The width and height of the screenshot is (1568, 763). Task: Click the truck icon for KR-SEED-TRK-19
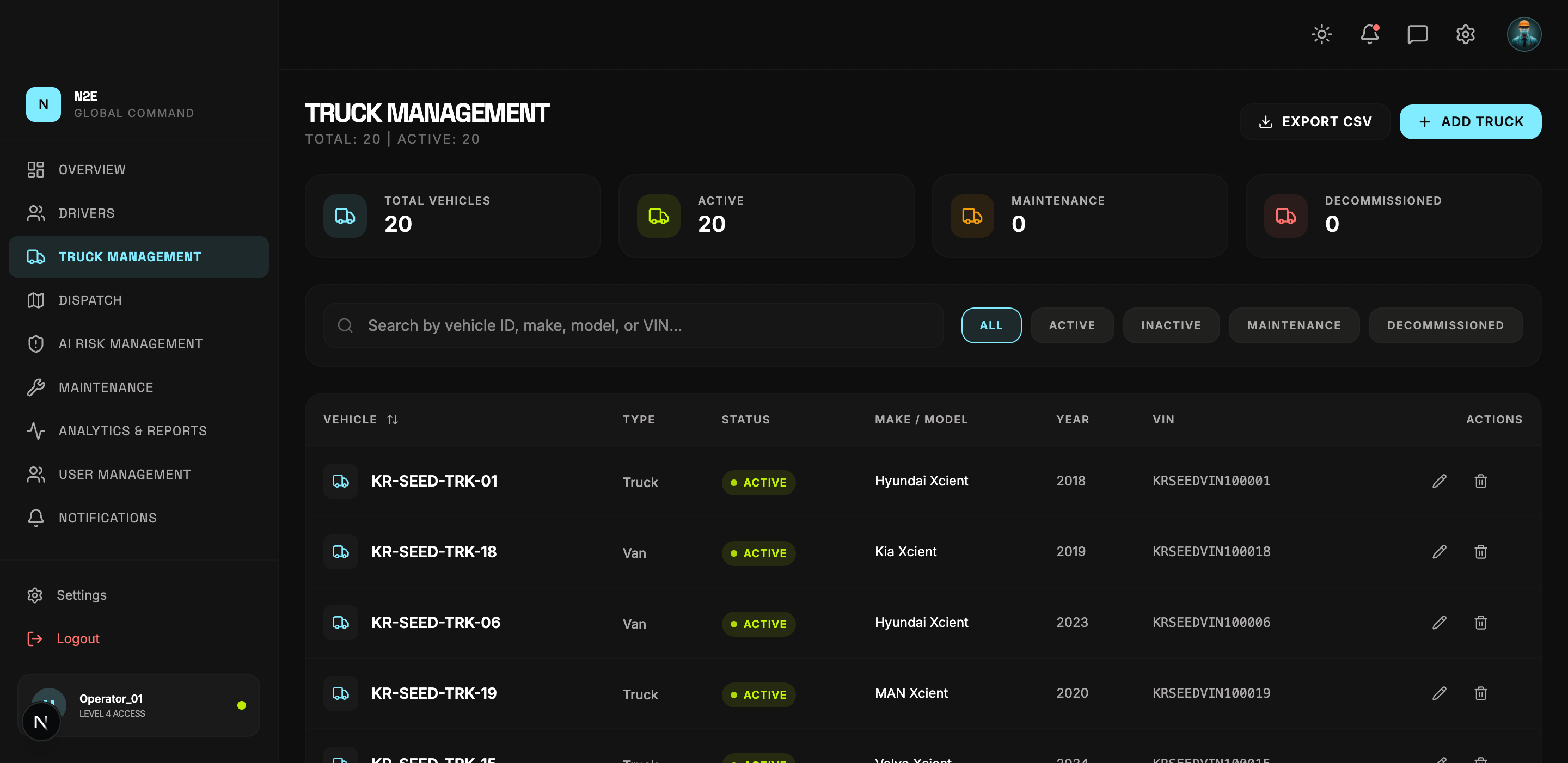click(x=341, y=693)
